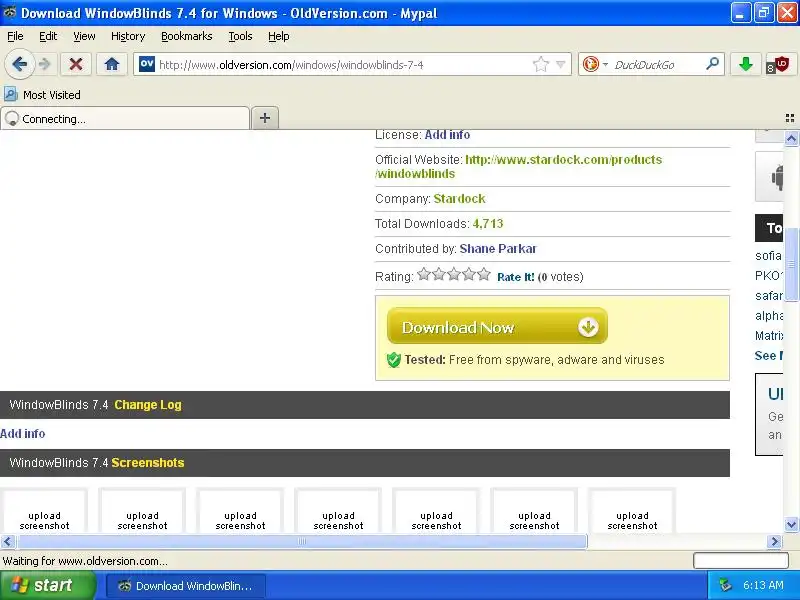This screenshot has width=800, height=600.
Task: Click the vertical scrollbar down arrow
Action: [x=791, y=524]
